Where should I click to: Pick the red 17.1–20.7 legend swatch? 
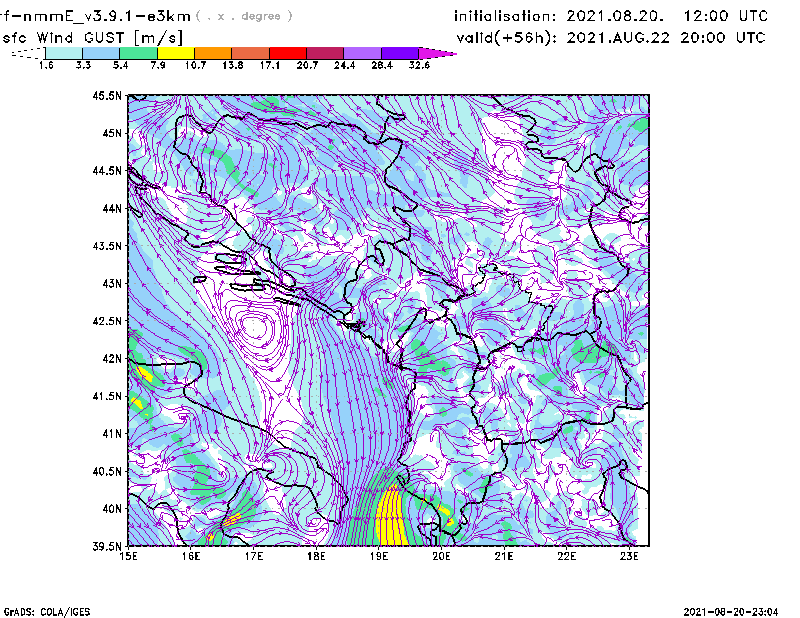coord(288,53)
